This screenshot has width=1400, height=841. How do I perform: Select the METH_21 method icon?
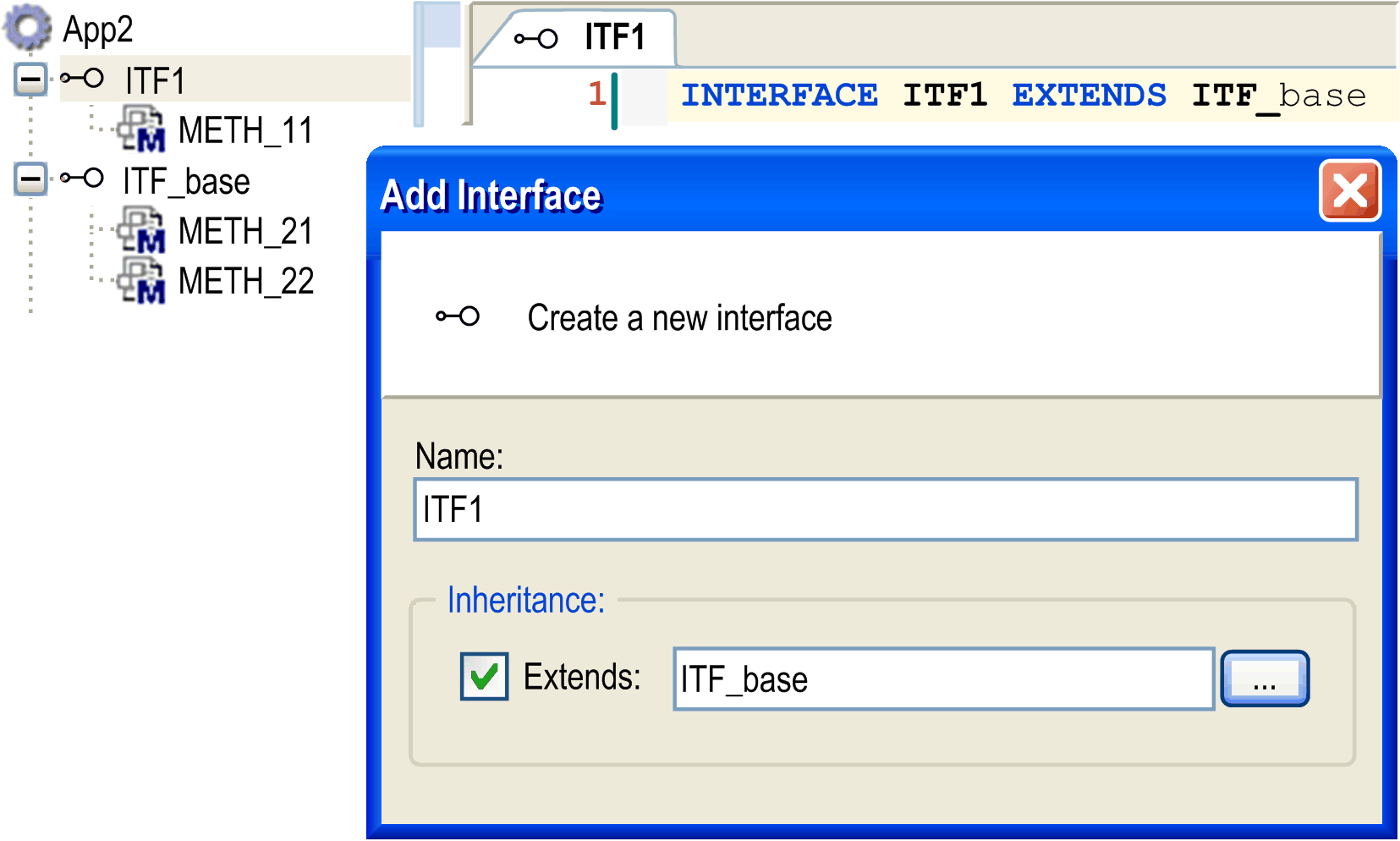point(142,230)
